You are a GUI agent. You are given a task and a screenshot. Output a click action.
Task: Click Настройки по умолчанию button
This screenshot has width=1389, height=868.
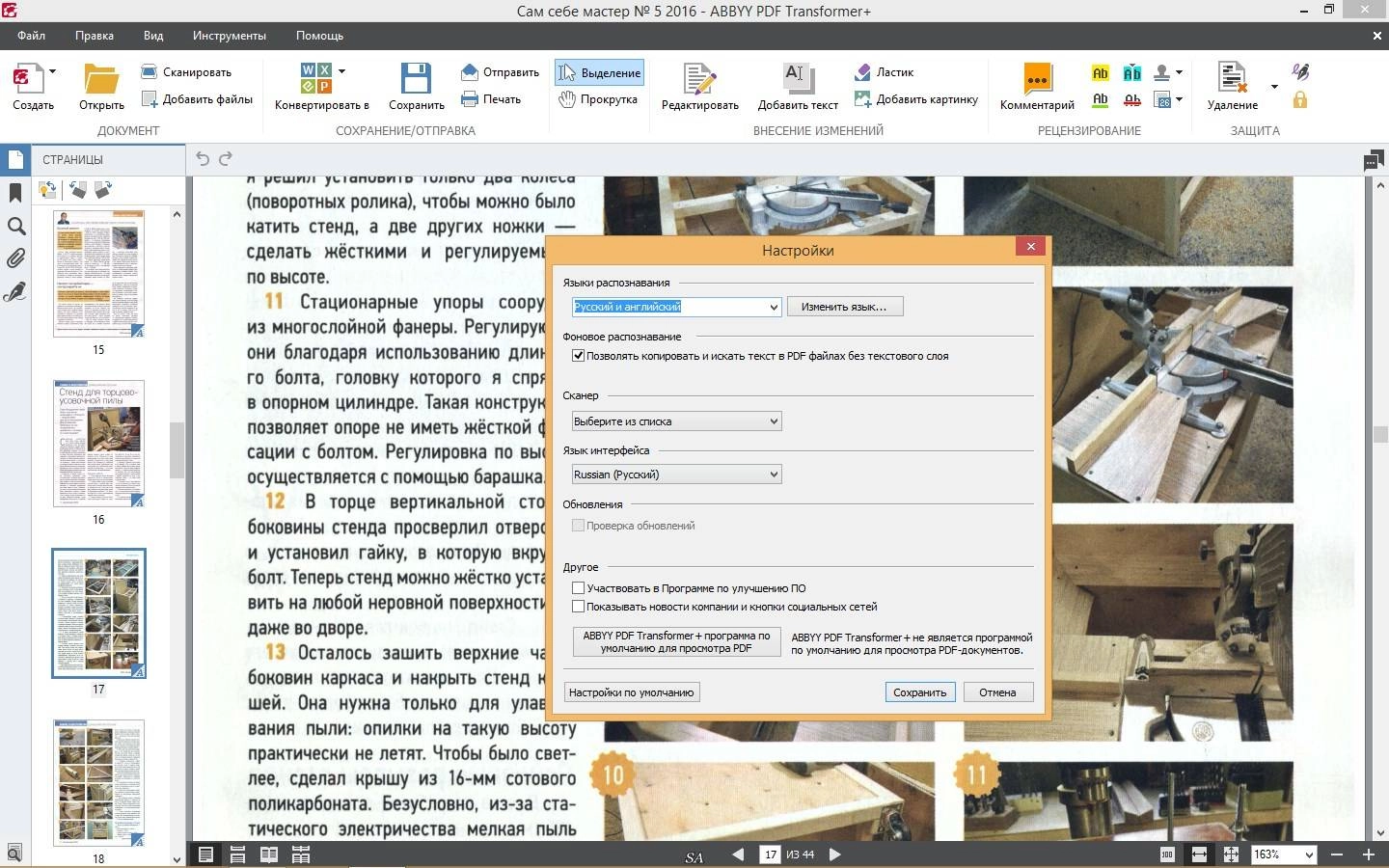(632, 692)
